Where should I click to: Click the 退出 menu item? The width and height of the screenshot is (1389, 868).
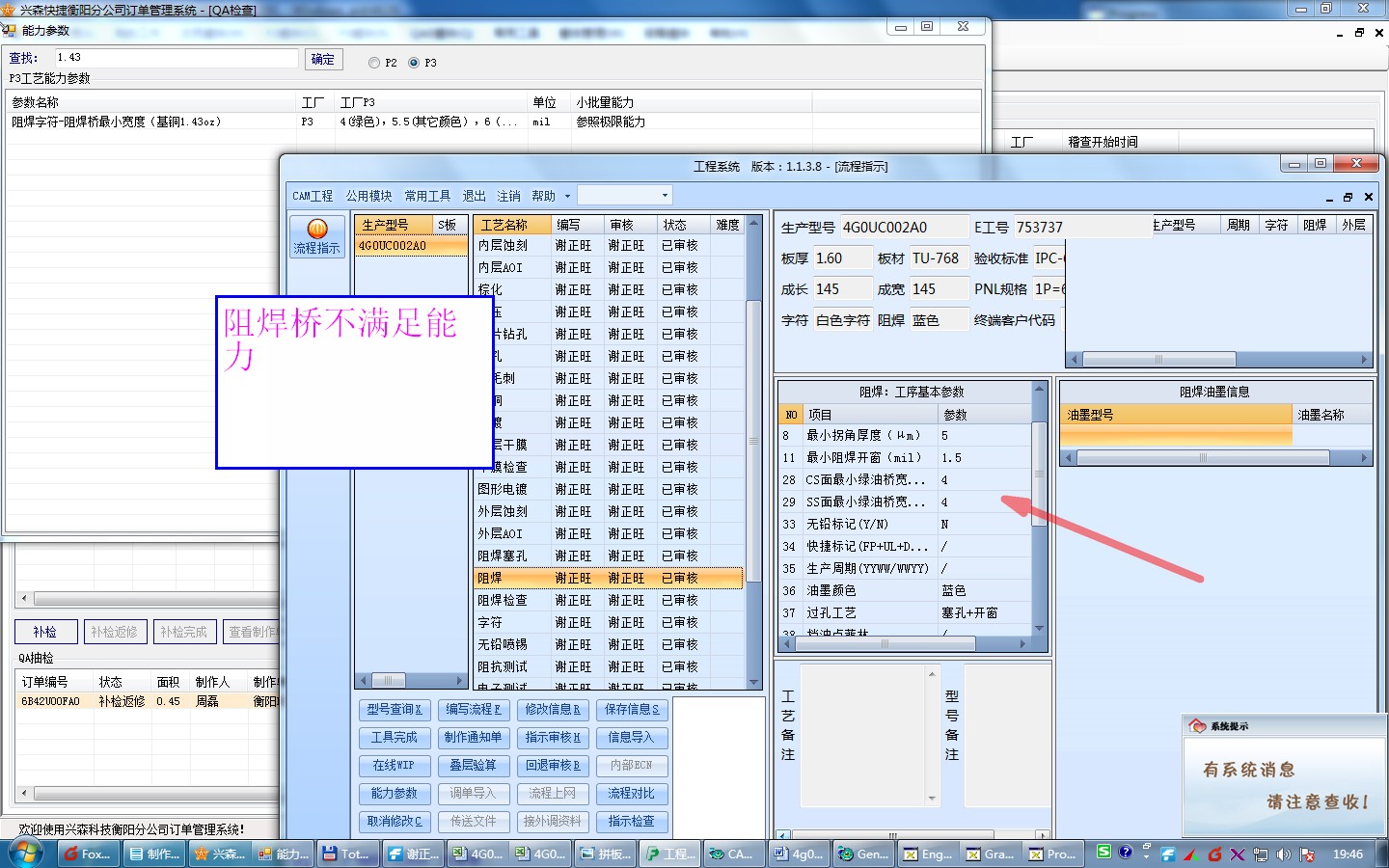pyautogui.click(x=474, y=196)
